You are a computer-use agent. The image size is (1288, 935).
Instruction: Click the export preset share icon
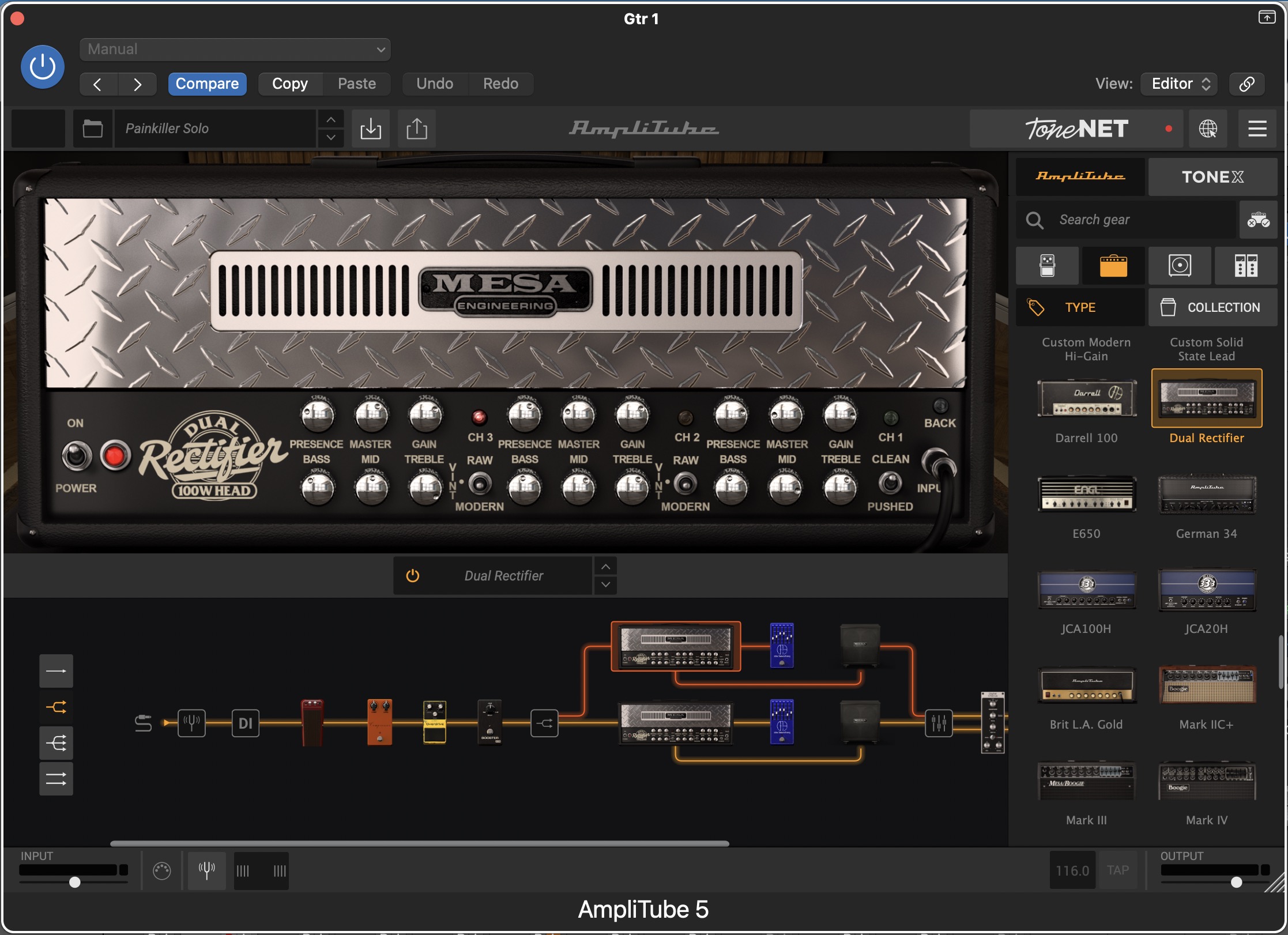(416, 129)
